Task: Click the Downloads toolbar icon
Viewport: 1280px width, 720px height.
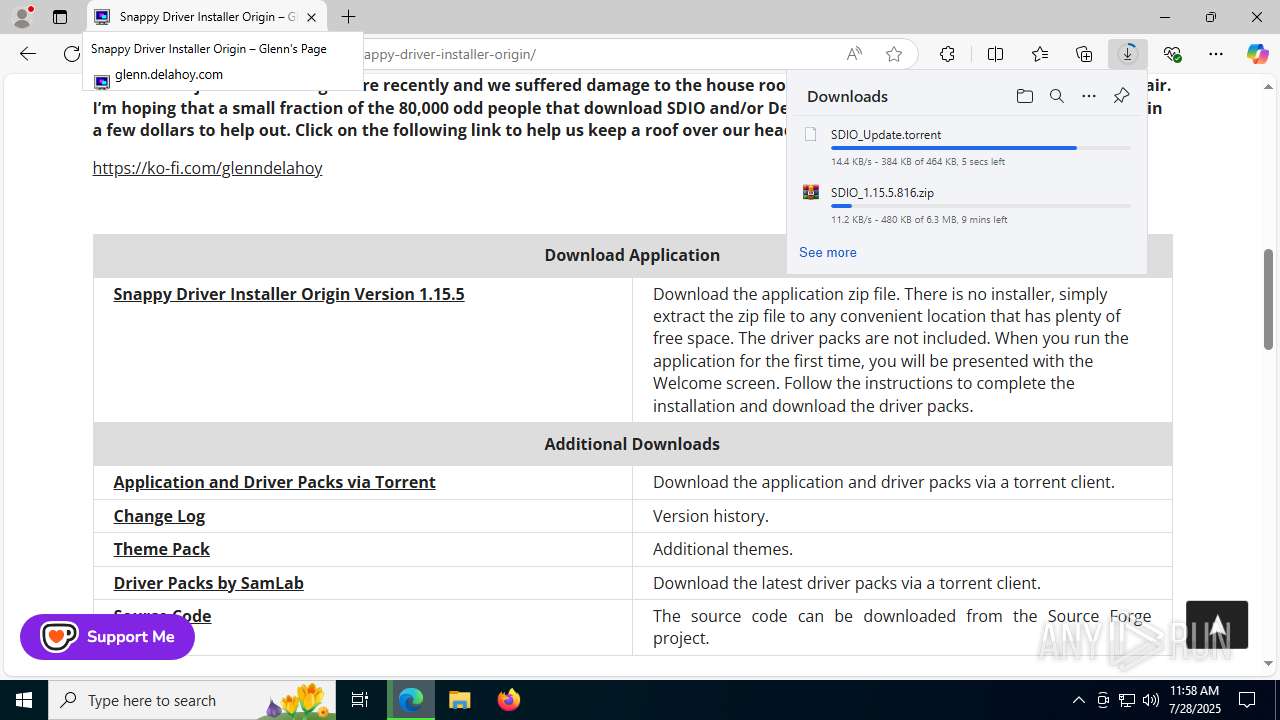Action: click(1128, 54)
